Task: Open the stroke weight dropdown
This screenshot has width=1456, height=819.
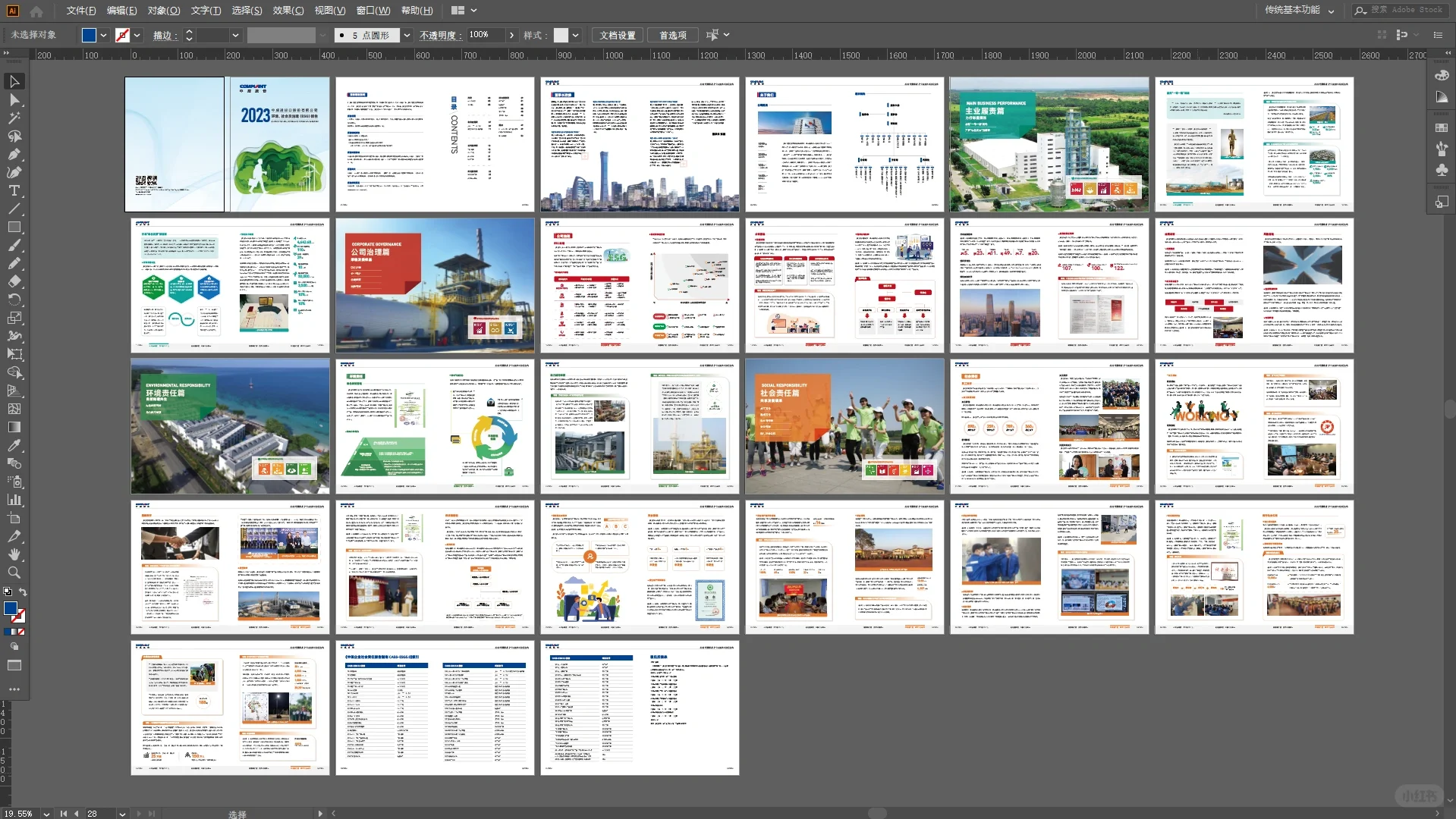Action: pos(235,35)
